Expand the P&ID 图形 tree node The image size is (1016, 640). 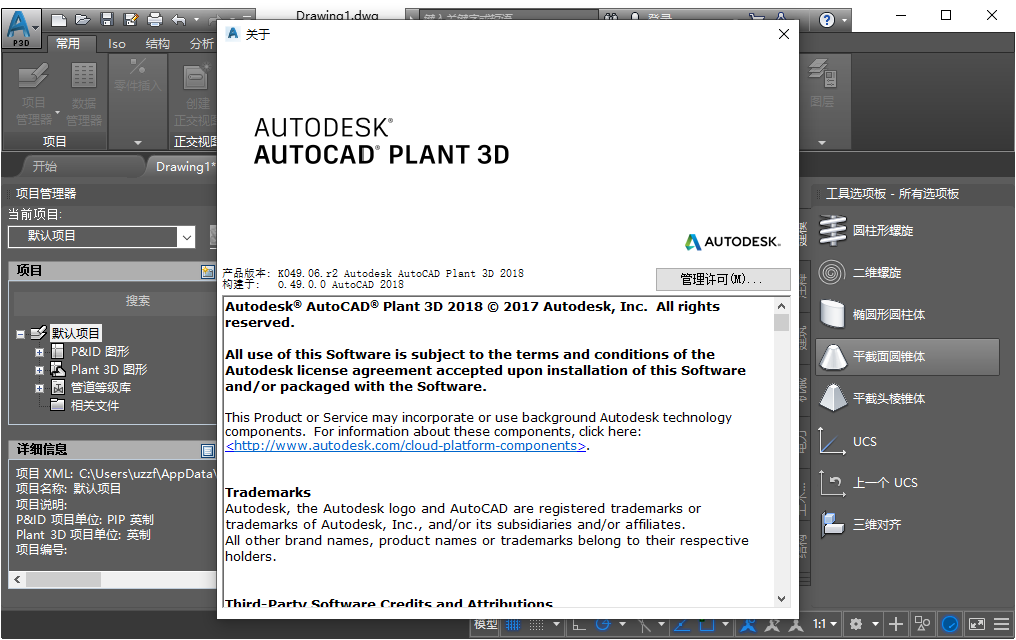pyautogui.click(x=40, y=352)
